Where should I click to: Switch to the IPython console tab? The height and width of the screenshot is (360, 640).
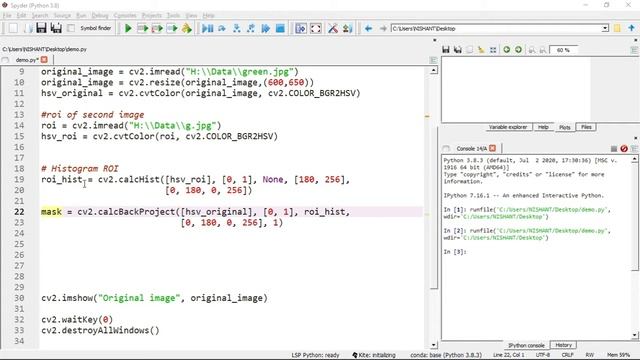[526, 345]
